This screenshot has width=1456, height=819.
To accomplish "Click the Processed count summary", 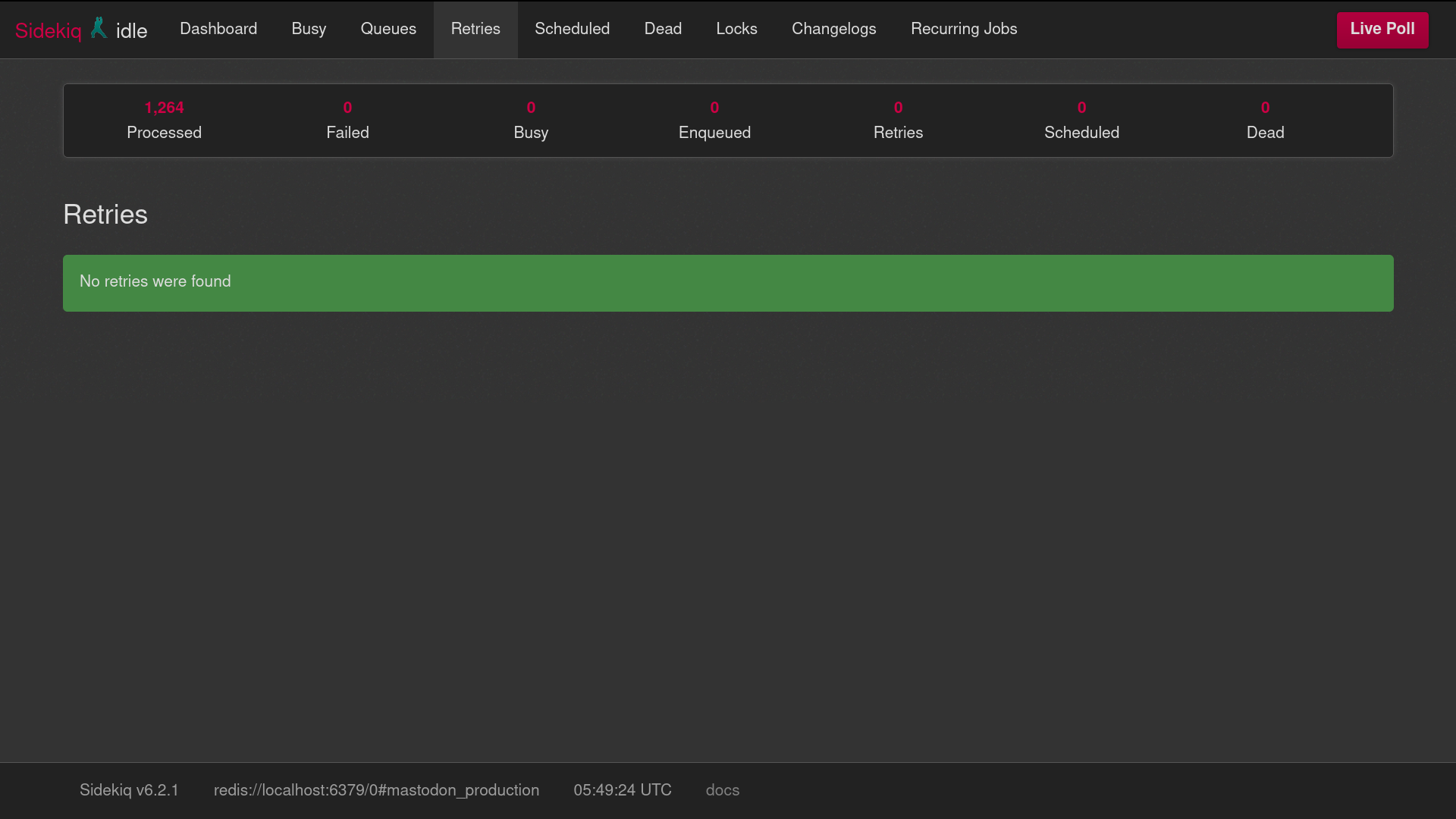I will (x=164, y=121).
